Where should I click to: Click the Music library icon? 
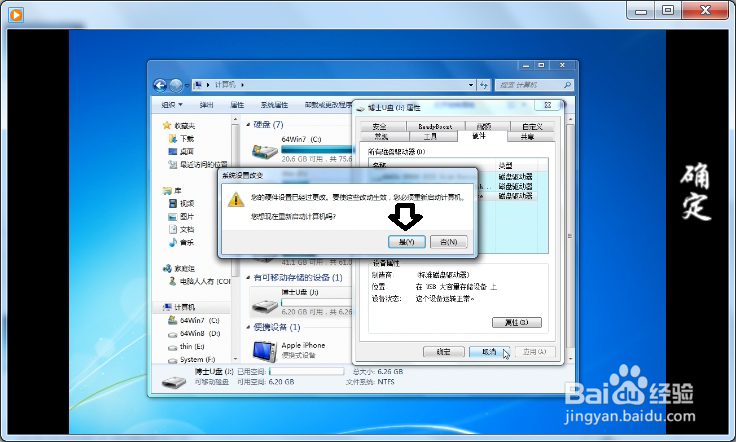tap(172, 242)
